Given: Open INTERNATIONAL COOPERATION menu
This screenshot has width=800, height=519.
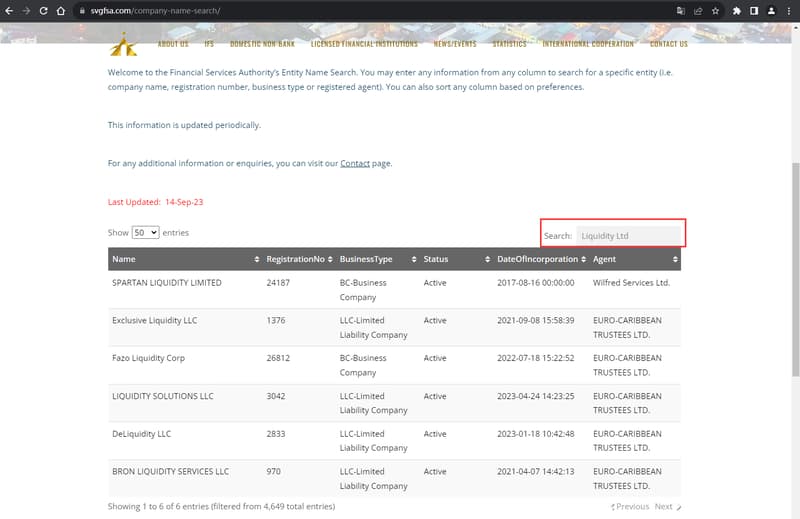Looking at the screenshot, I should (x=588, y=44).
